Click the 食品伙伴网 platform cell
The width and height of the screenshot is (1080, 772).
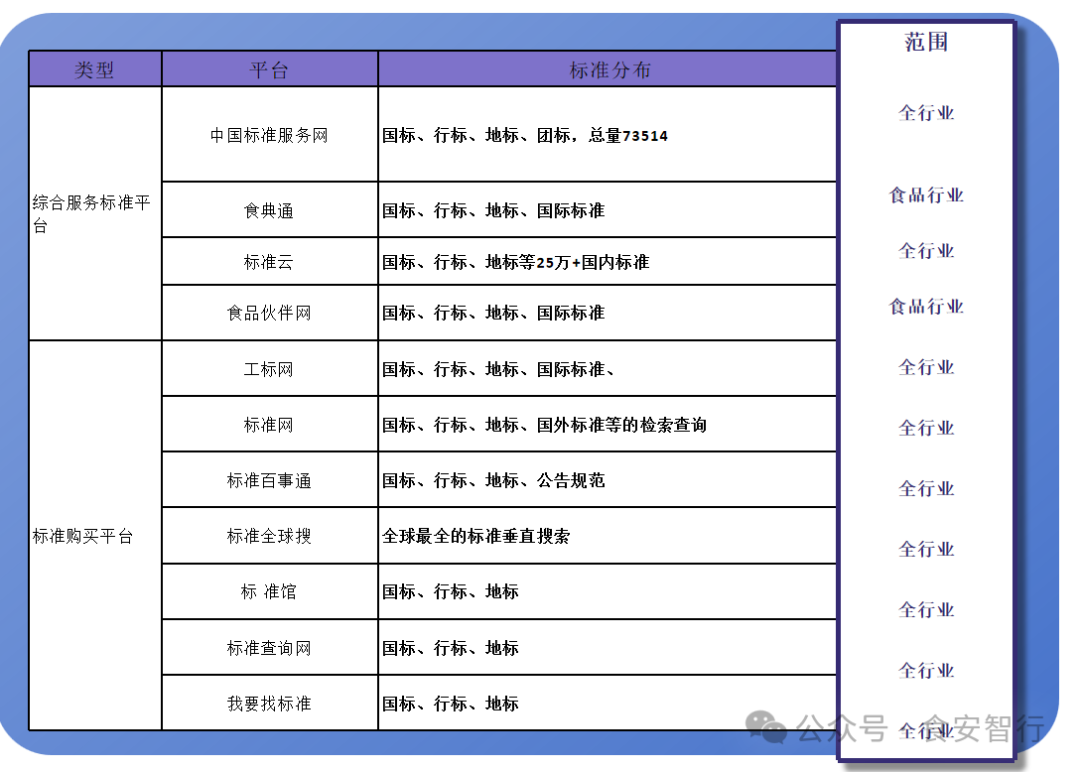pyautogui.click(x=269, y=313)
